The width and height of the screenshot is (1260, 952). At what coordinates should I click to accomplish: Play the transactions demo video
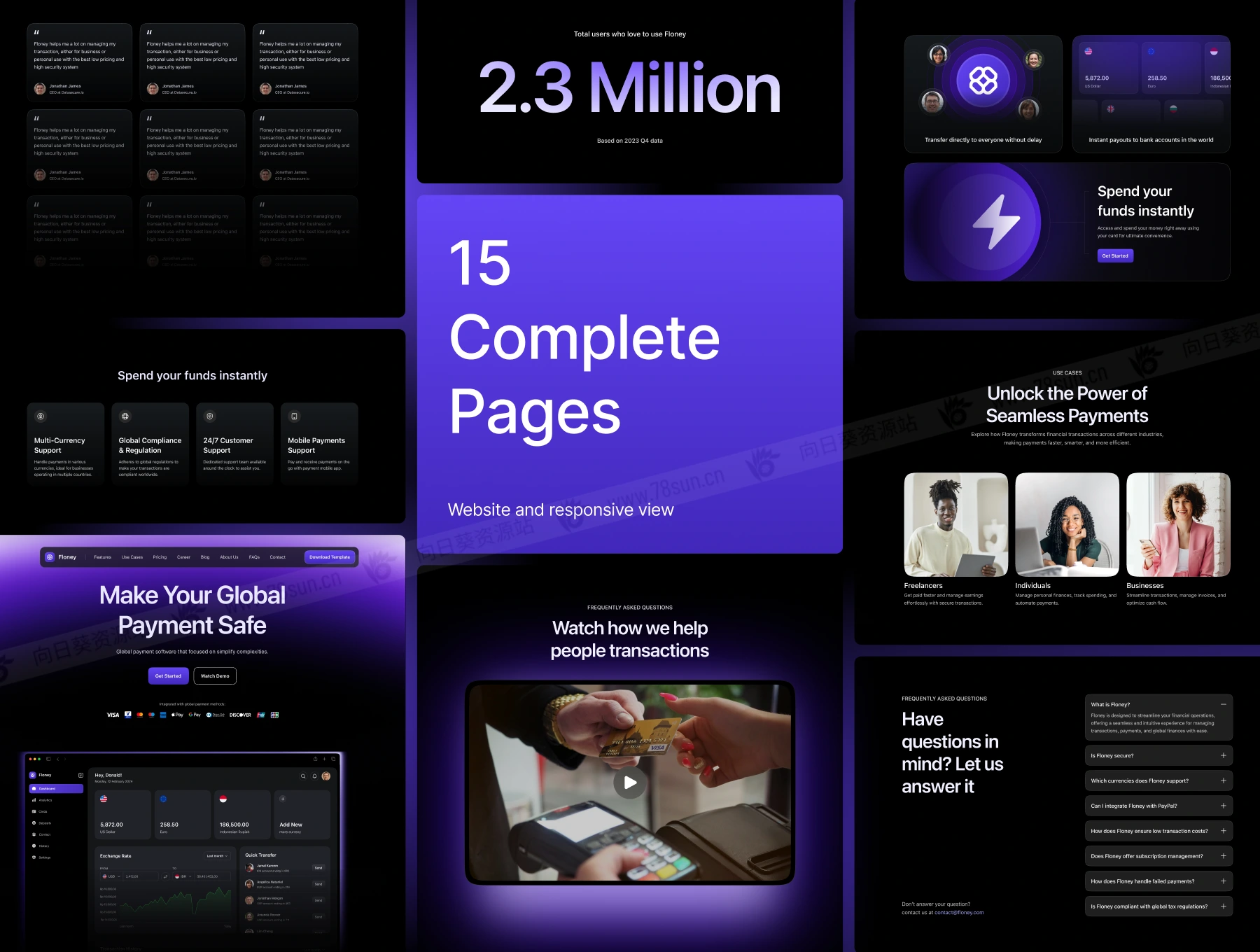(x=630, y=783)
